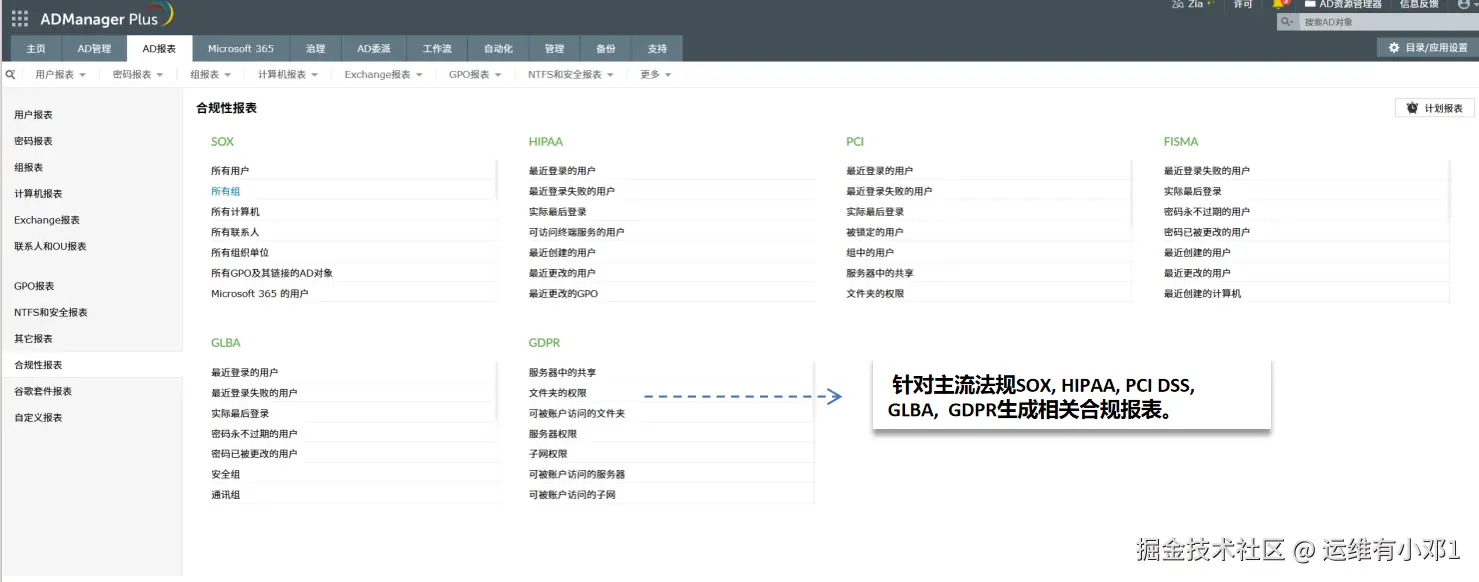The width and height of the screenshot is (1479, 582).
Task: Click the schedule icon on 计划报表 button
Action: click(1412, 108)
